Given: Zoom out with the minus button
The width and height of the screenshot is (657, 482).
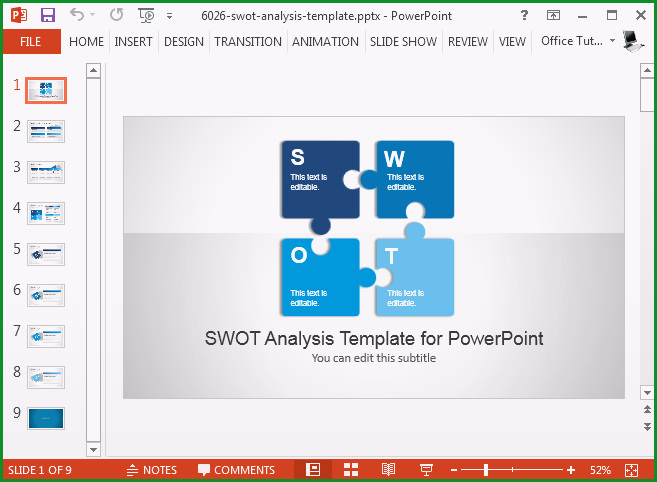Looking at the screenshot, I should click(x=454, y=470).
